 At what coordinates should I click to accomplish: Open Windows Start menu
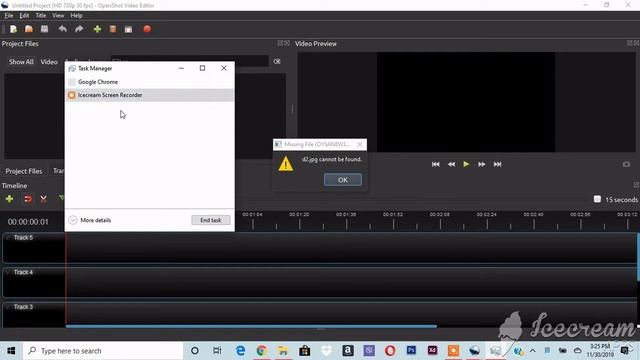tap(11, 351)
